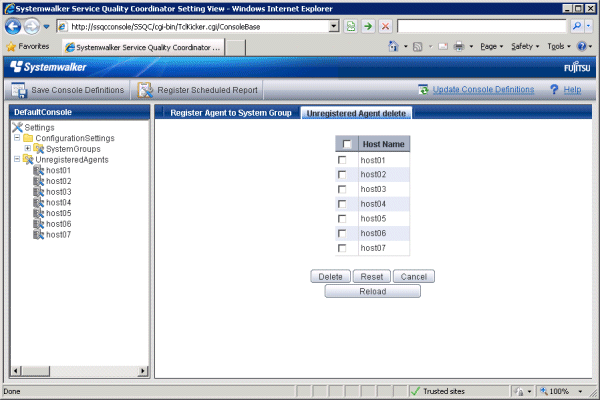Click the blue browser Help icon
Viewport: 600px width, 400px height.
point(582,46)
